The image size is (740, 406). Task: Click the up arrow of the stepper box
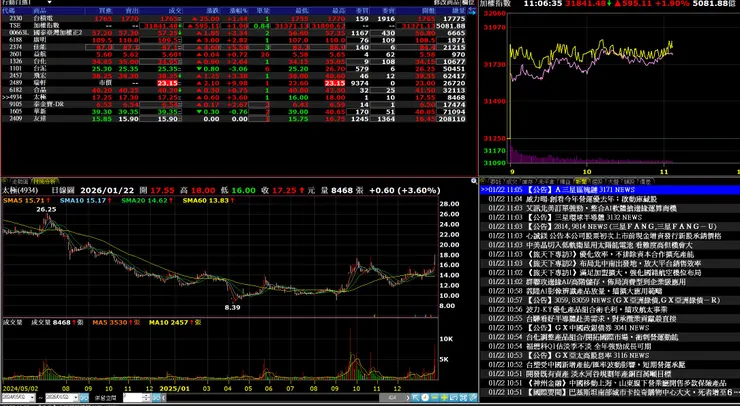148,396
